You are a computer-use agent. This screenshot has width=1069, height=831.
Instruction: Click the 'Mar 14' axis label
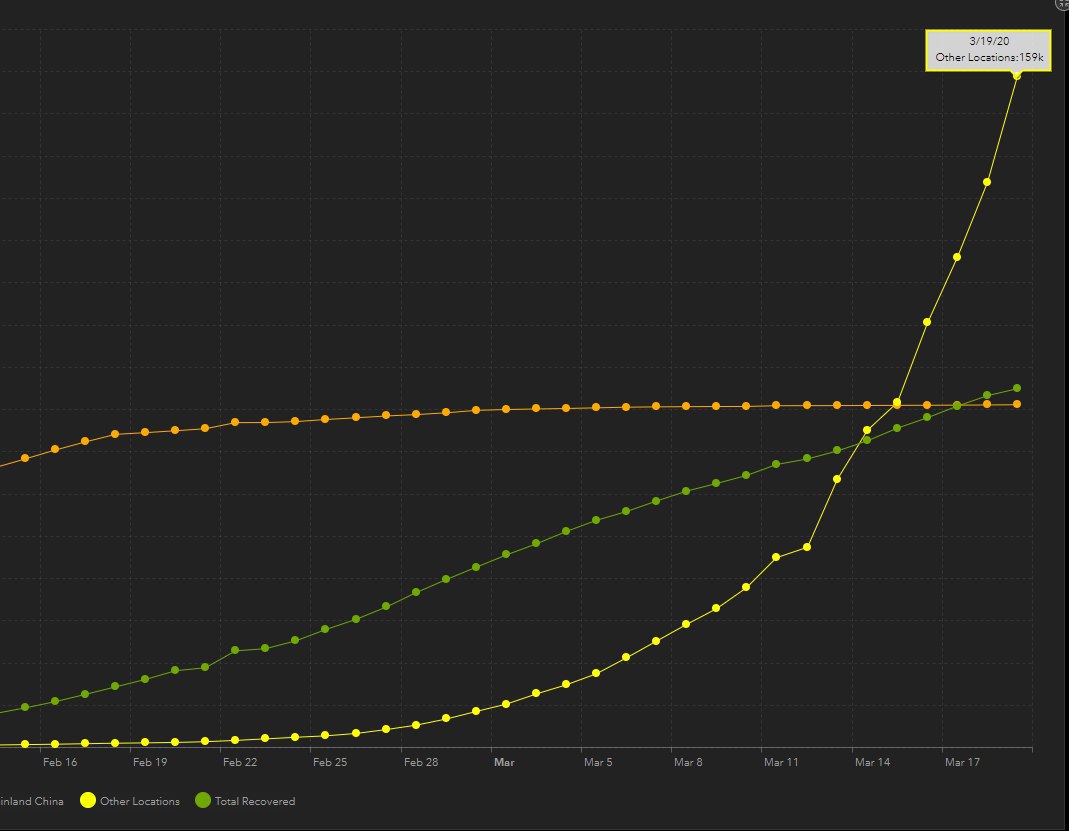872,762
